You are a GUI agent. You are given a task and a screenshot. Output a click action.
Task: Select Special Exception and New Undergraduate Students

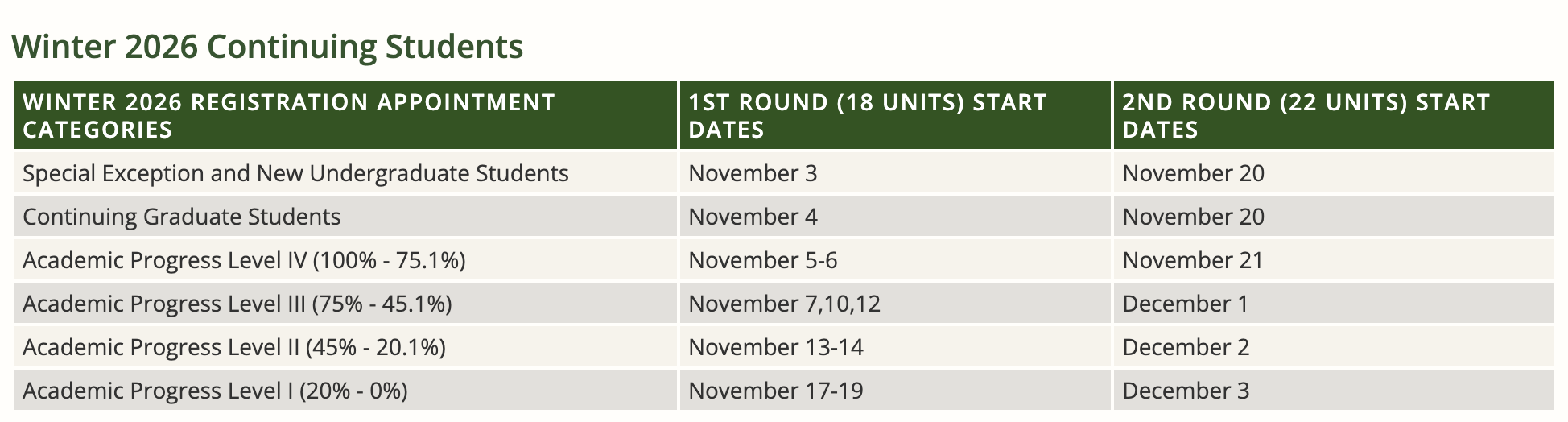(x=295, y=173)
